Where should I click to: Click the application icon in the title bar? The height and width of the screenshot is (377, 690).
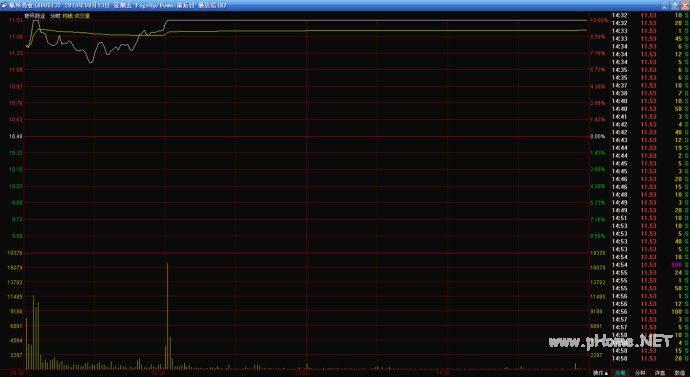point(4,5)
